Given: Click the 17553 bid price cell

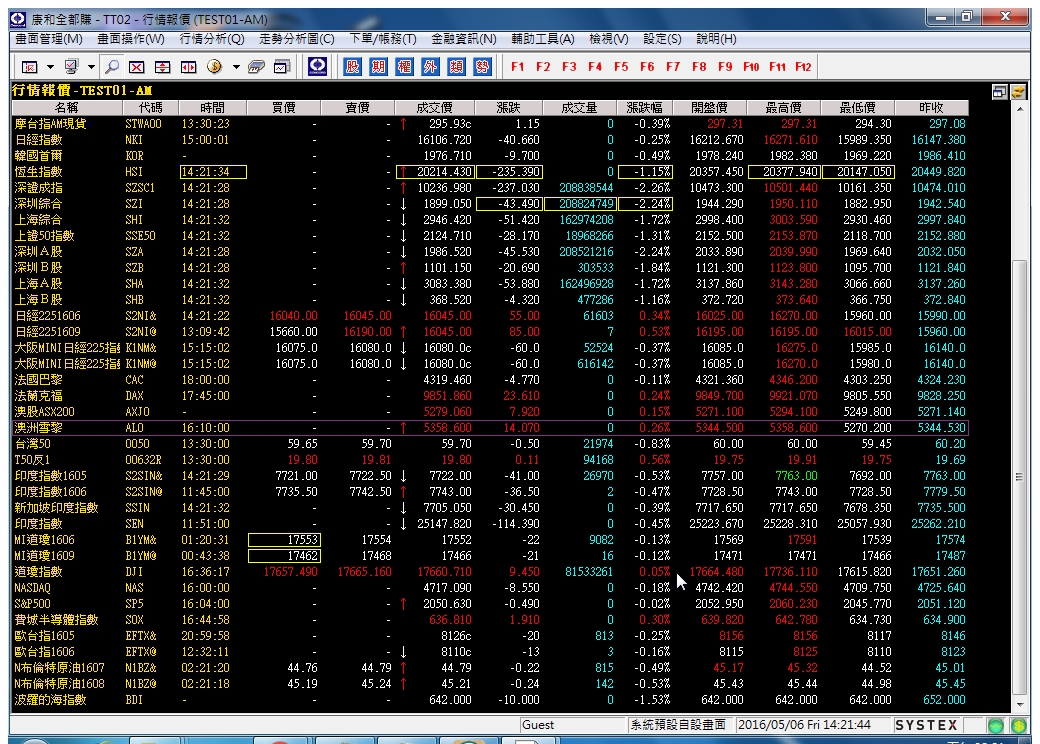Looking at the screenshot, I should 285,540.
